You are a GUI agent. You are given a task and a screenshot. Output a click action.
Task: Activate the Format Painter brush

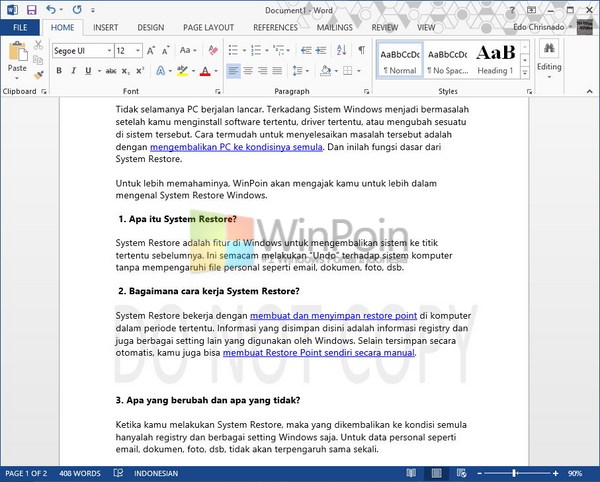tap(38, 75)
